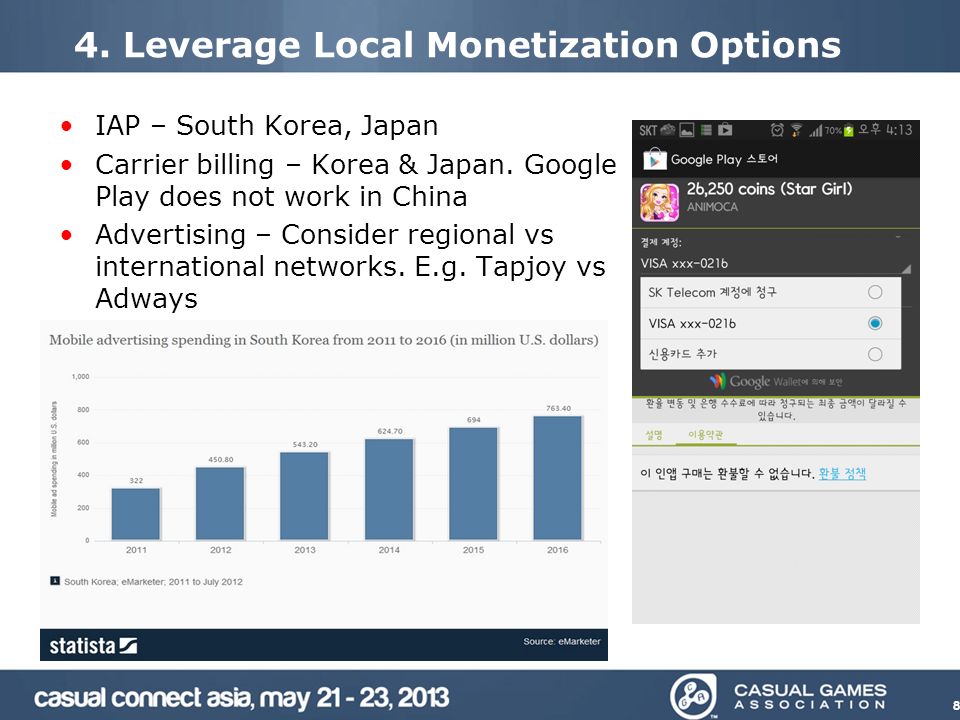The image size is (960, 720).
Task: Tap the picture notification icon in status bar
Action: coord(687,130)
